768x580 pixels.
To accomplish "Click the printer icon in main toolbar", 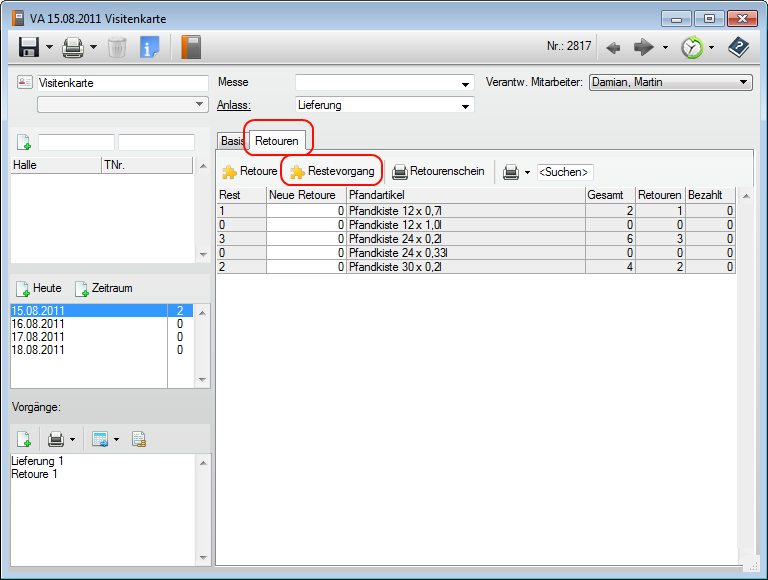I will [x=73, y=47].
